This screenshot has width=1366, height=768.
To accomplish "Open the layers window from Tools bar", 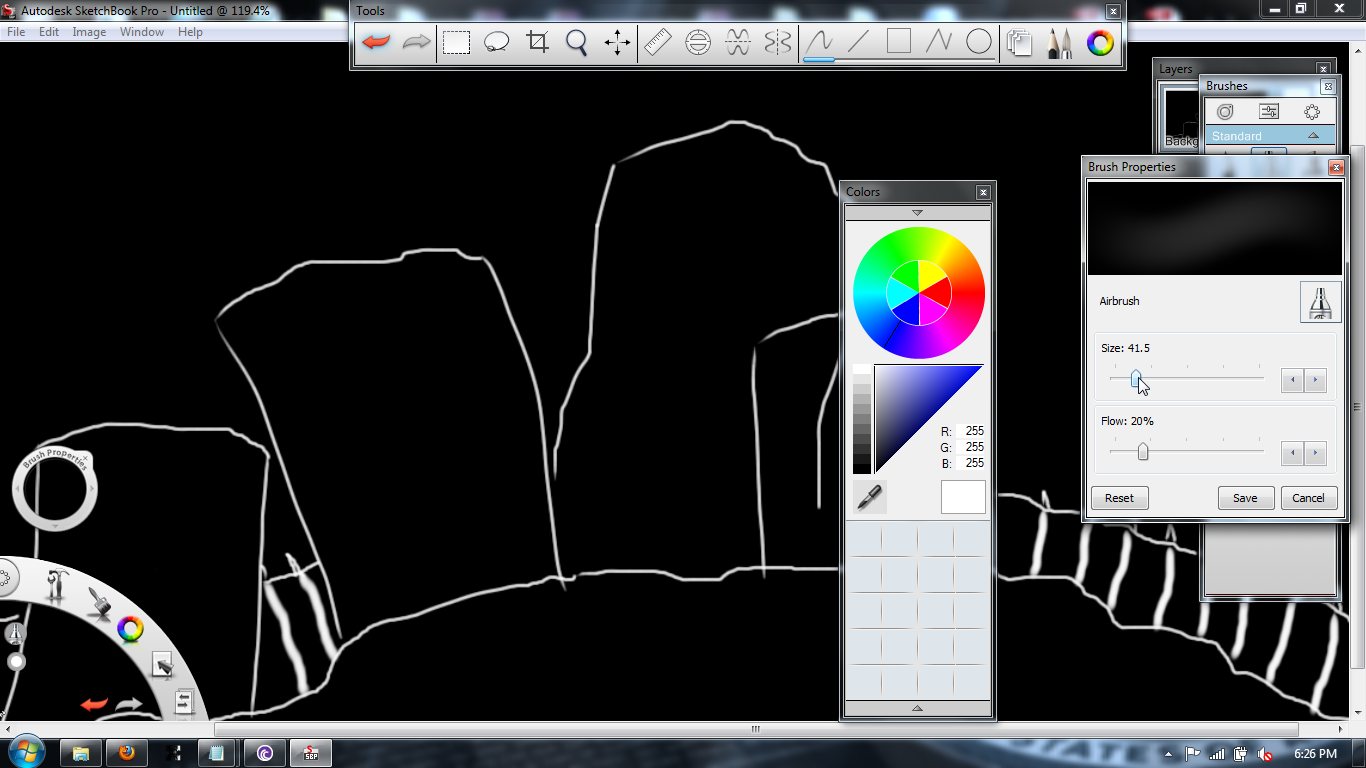I will [x=1020, y=42].
